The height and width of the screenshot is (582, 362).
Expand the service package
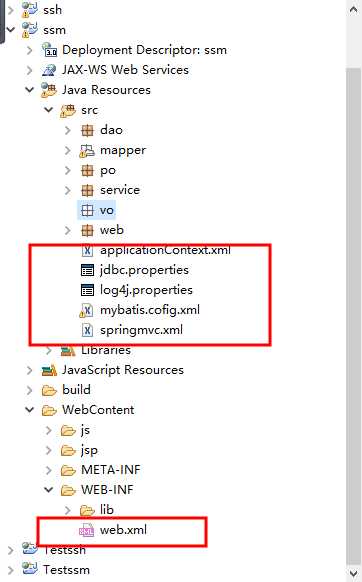pyautogui.click(x=68, y=190)
